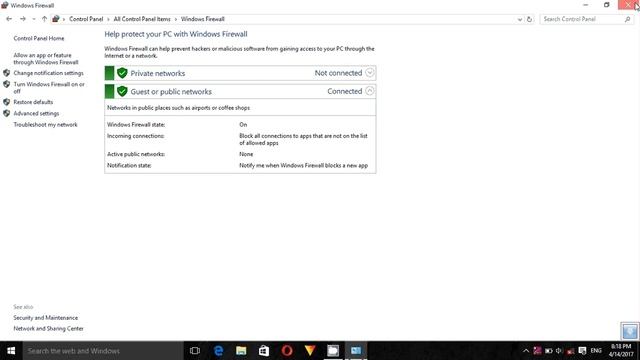This screenshot has width=640, height=360.
Task: Click Windows Firewall state label
Action: (x=136, y=125)
